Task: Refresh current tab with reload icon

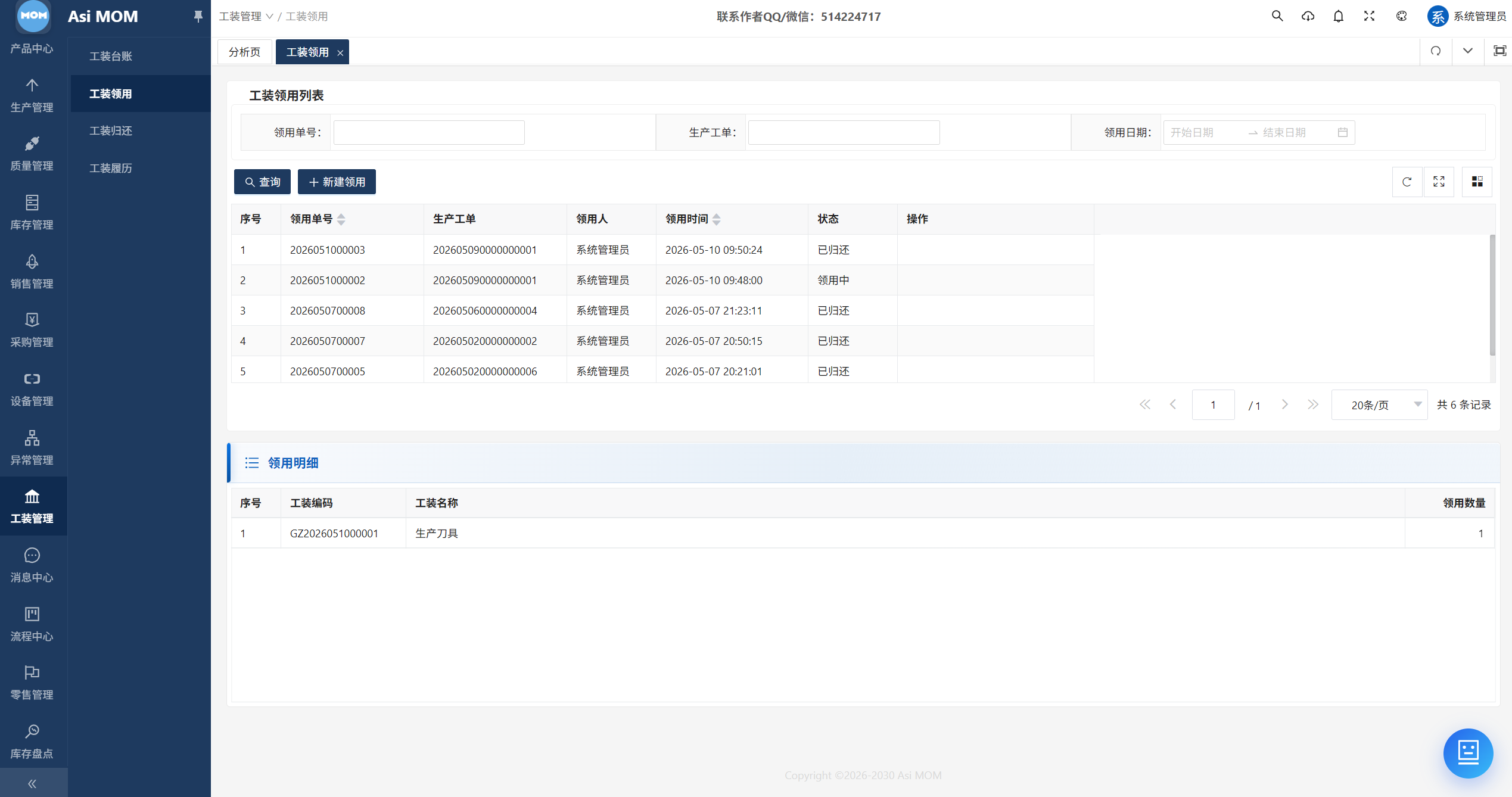Action: 1436,51
